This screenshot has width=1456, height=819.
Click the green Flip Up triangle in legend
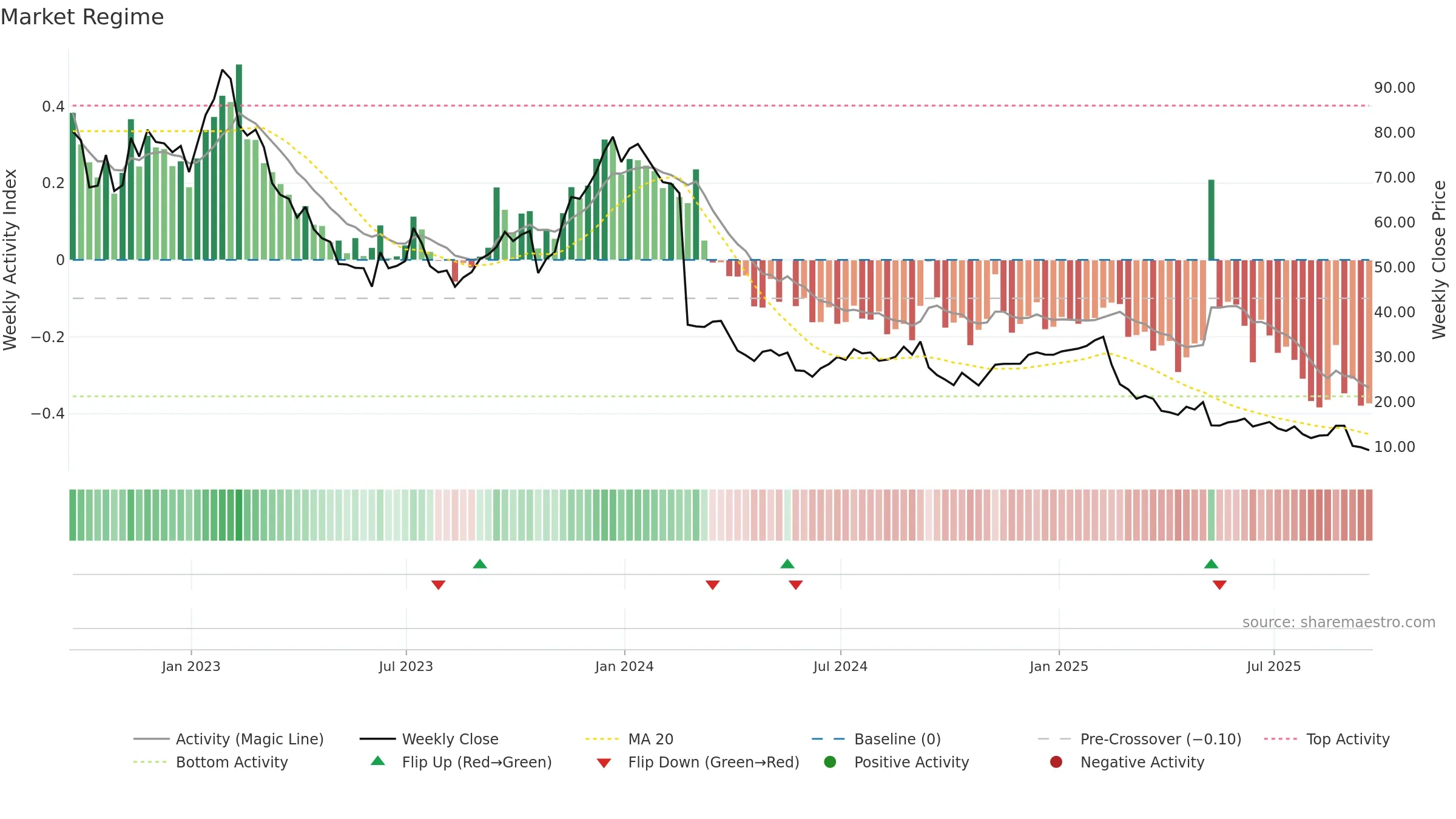[378, 761]
